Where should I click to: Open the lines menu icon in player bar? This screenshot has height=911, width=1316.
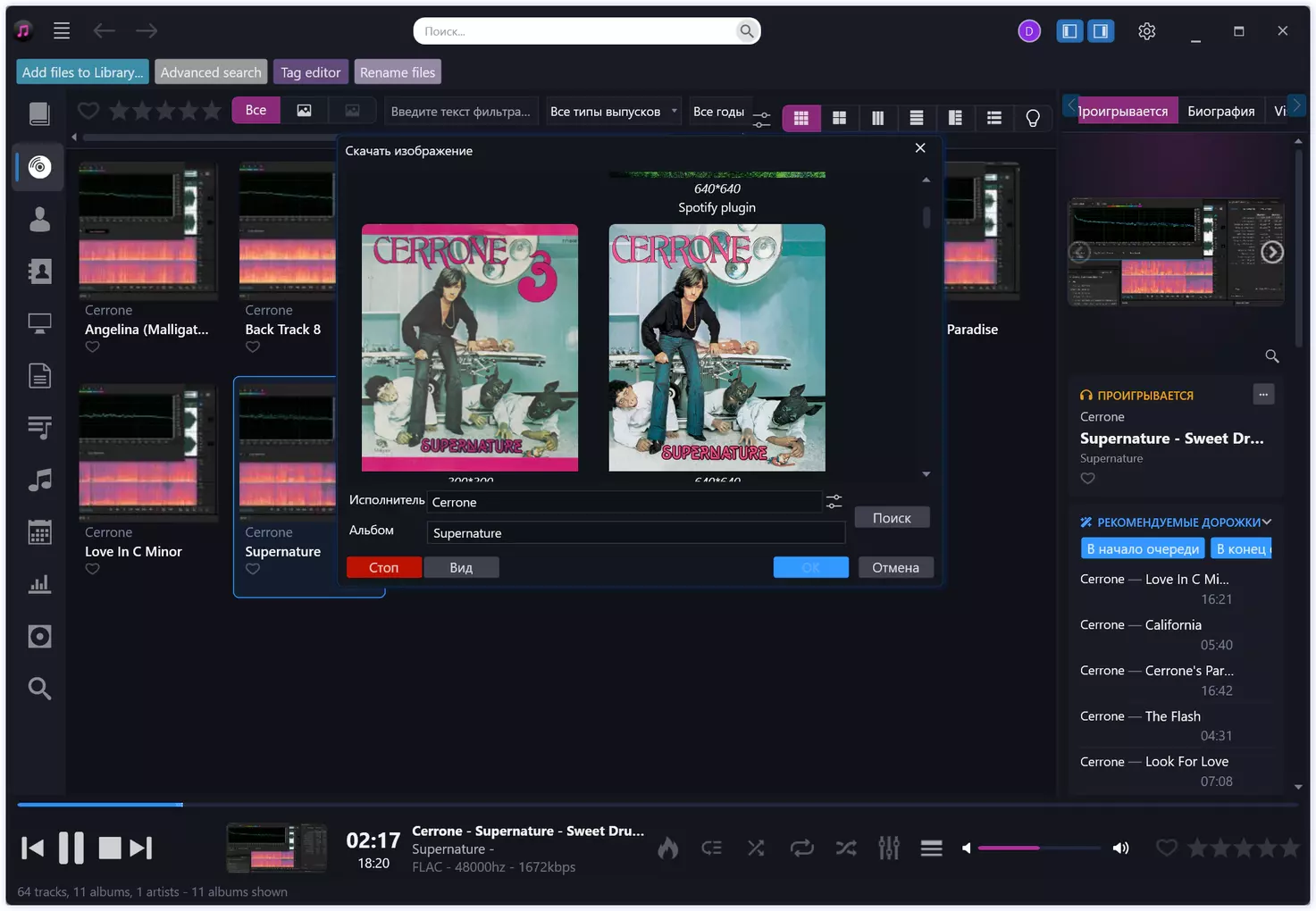[x=932, y=848]
